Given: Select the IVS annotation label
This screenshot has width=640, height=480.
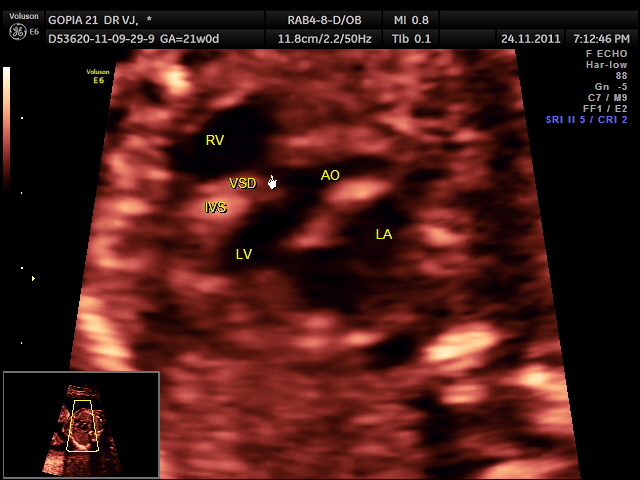Looking at the screenshot, I should point(215,208).
